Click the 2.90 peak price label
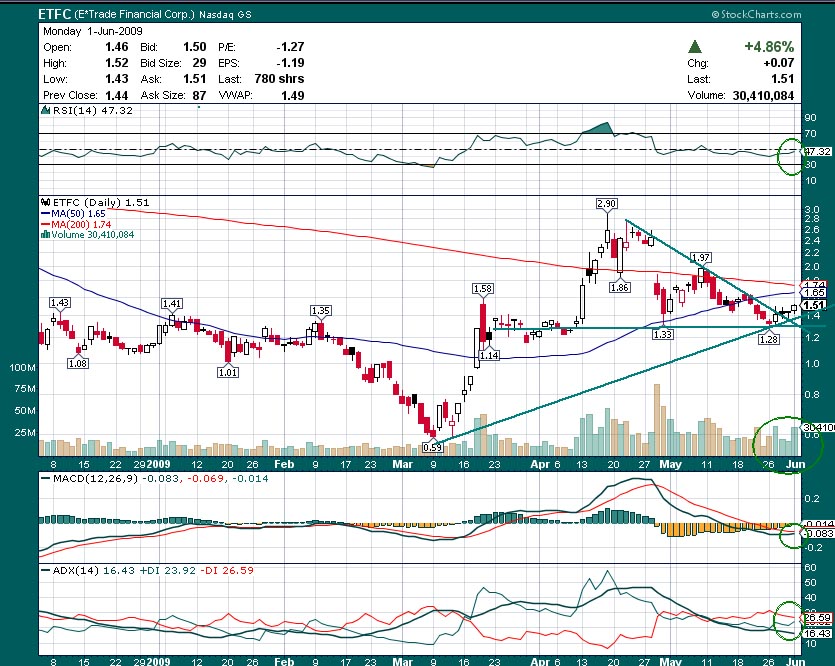 [x=606, y=204]
